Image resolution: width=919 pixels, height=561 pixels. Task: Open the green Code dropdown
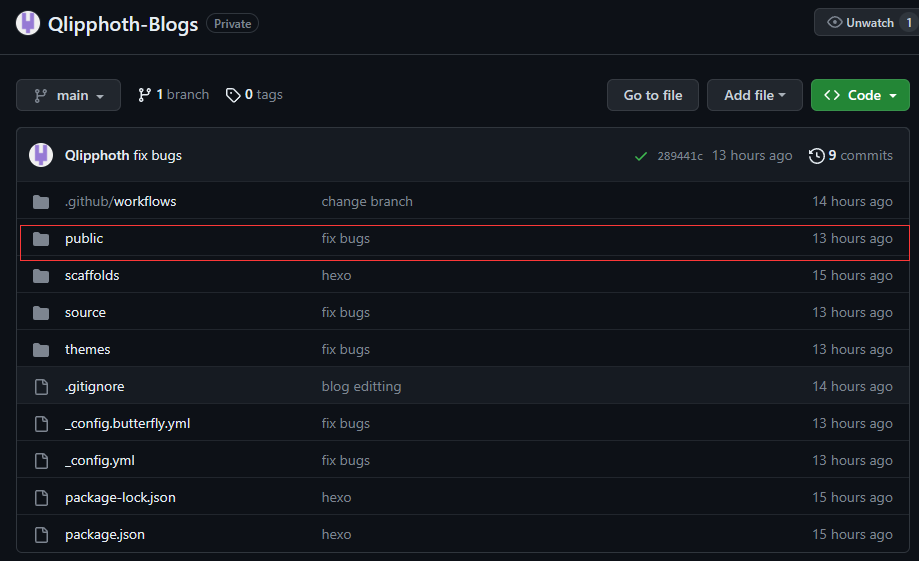(860, 95)
